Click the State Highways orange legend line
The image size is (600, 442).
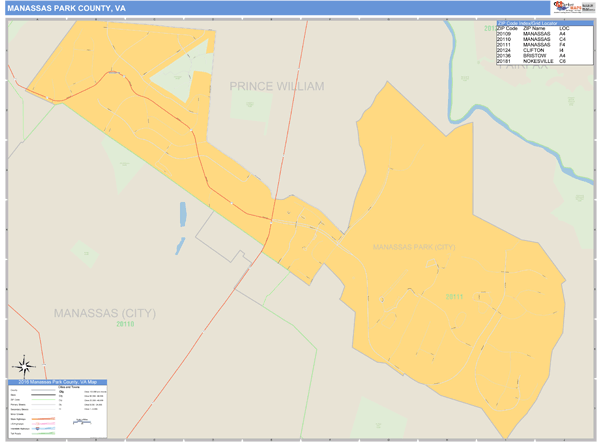pos(43,419)
